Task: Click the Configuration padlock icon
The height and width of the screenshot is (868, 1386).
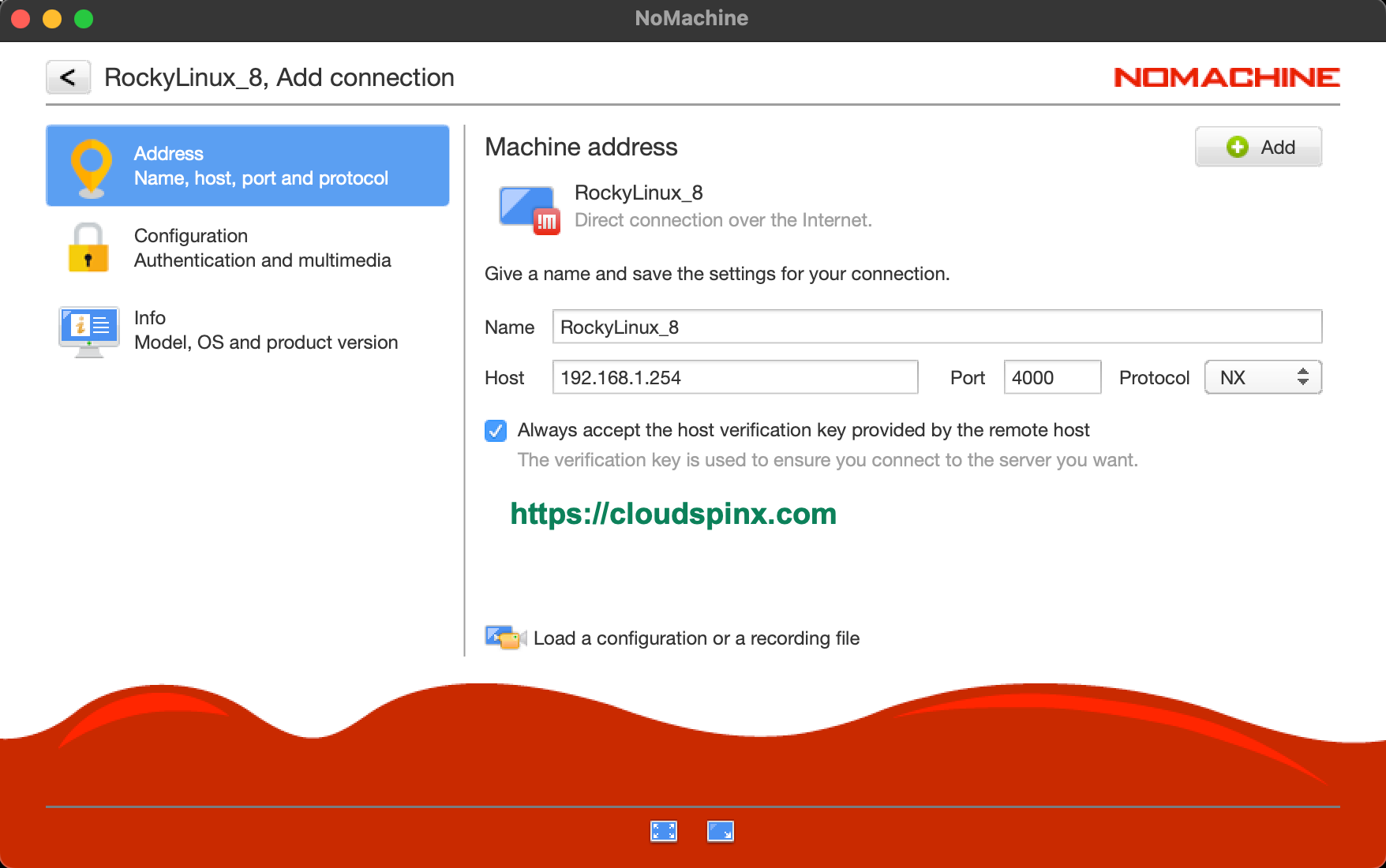Action: click(x=88, y=247)
